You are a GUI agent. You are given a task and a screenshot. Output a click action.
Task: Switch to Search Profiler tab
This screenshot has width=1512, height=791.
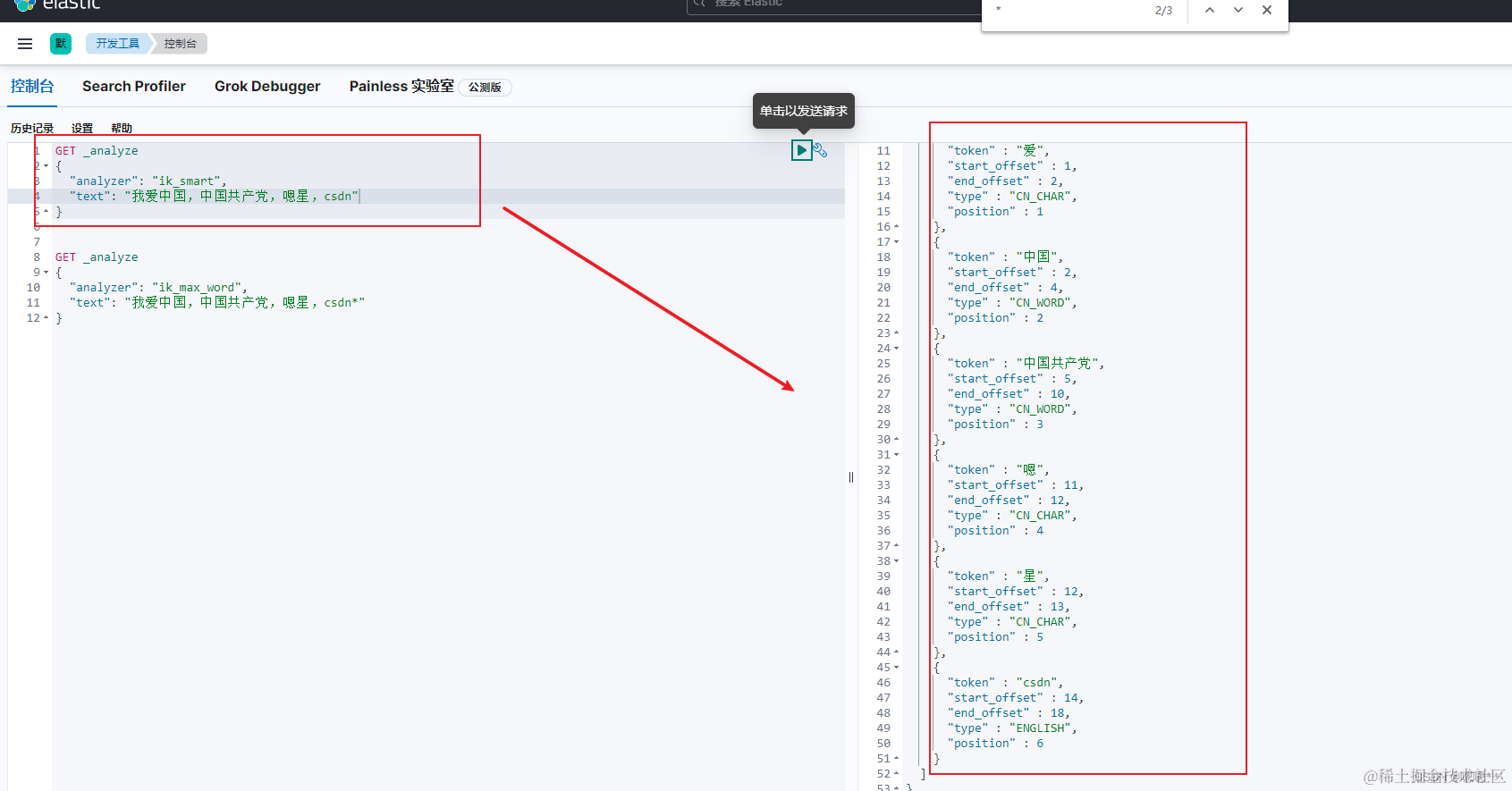pyautogui.click(x=134, y=87)
